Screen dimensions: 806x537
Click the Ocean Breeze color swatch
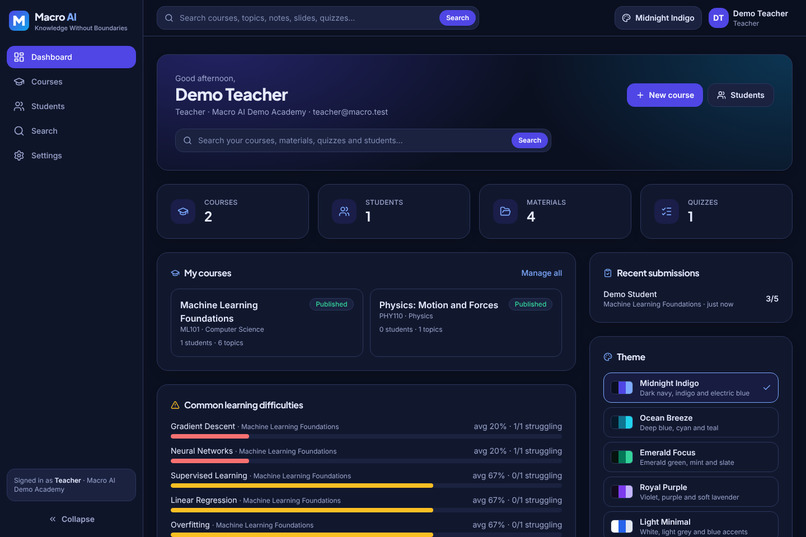[x=621, y=422]
